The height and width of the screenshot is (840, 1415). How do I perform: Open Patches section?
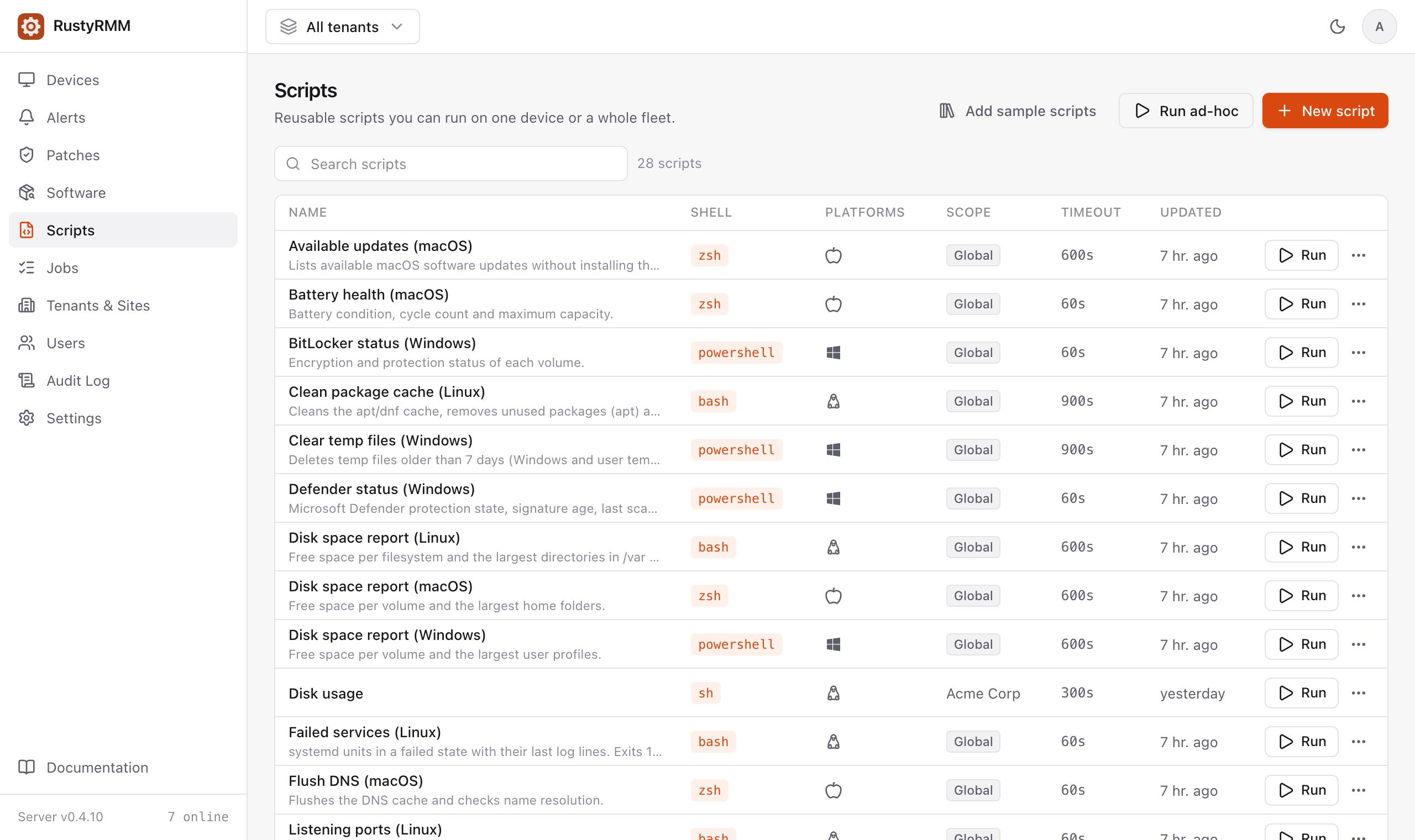pyautogui.click(x=123, y=155)
